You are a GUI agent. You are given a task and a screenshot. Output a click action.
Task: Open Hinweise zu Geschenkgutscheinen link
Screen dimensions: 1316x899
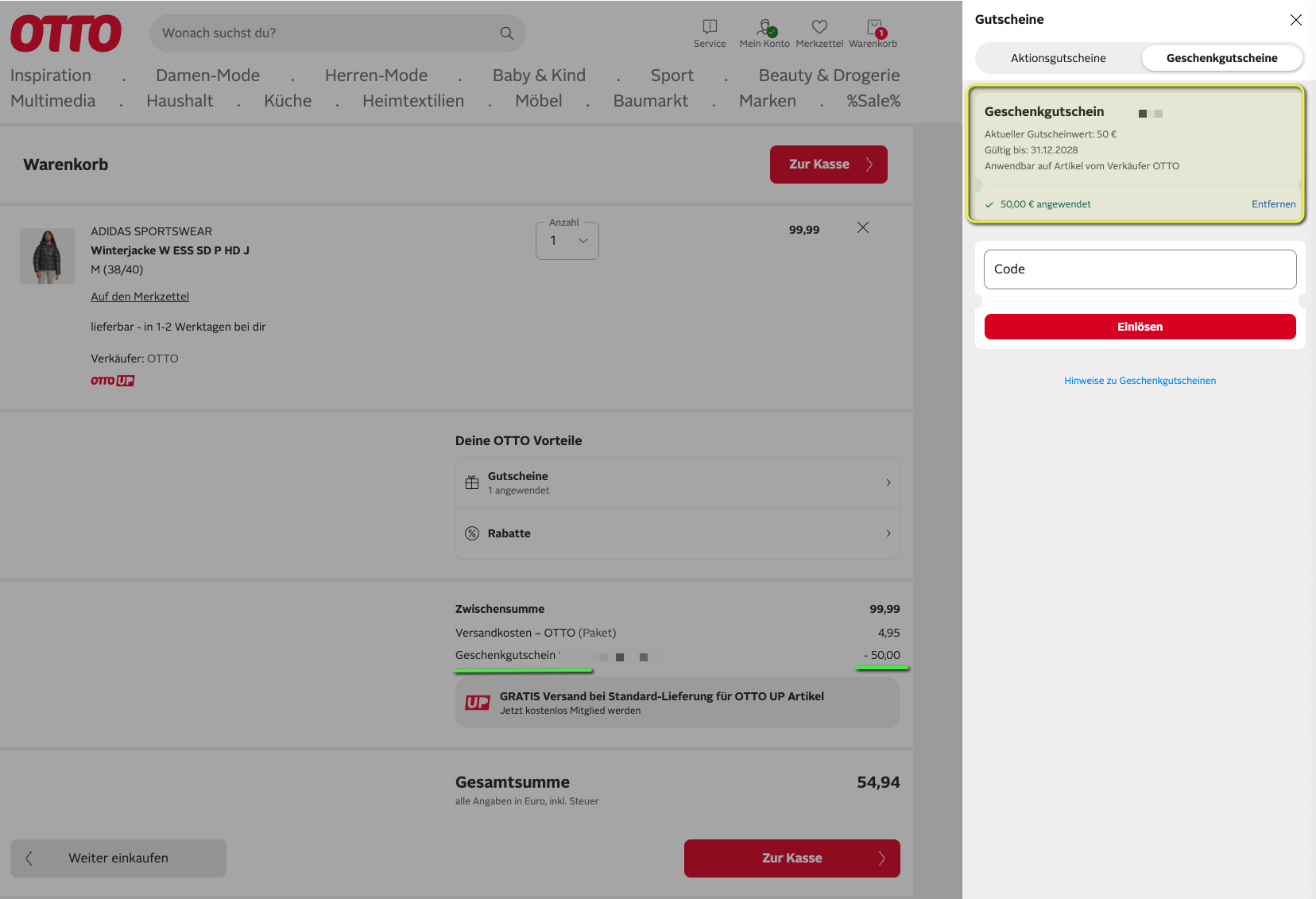pos(1140,381)
